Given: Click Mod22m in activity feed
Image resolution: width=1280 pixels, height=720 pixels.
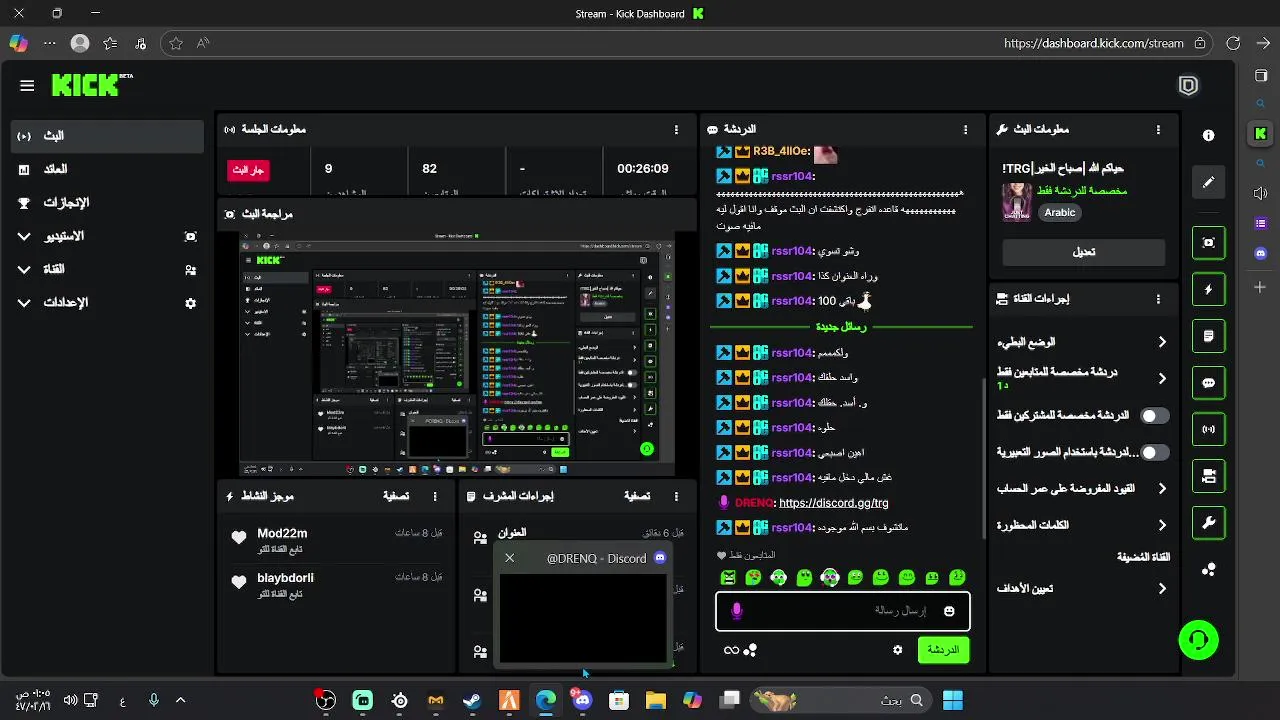Looking at the screenshot, I should click(282, 534).
